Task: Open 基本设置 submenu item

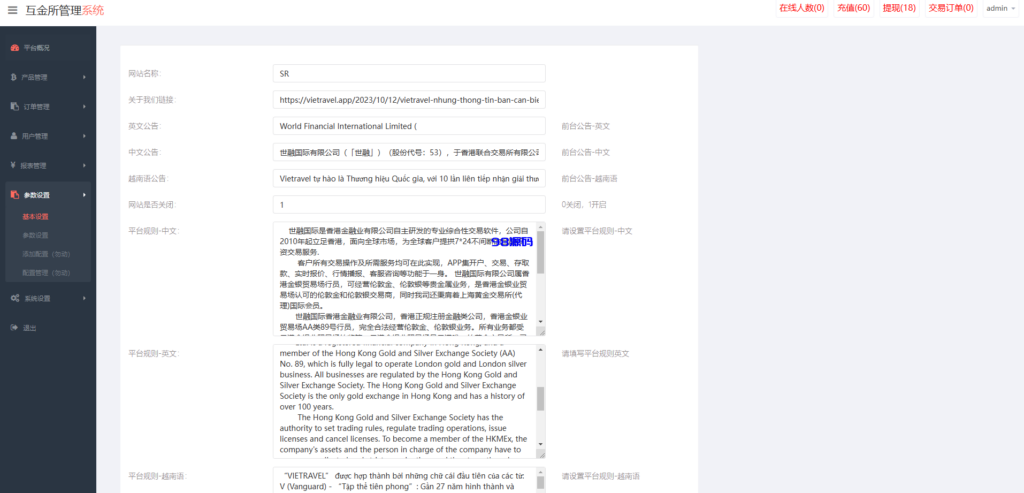Action: click(x=35, y=216)
